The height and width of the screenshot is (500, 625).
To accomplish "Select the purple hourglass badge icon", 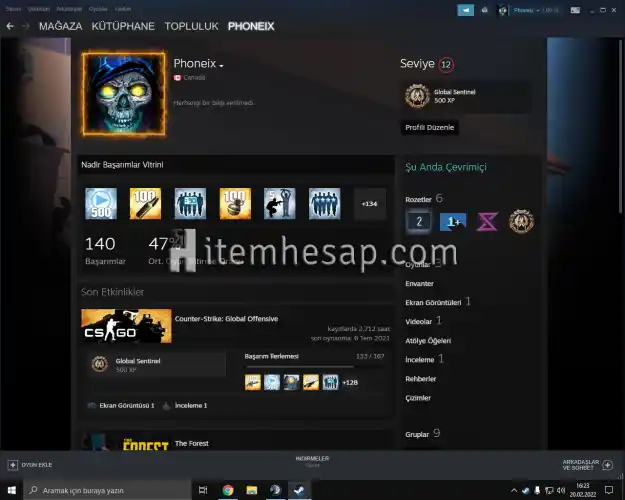I will [x=486, y=221].
